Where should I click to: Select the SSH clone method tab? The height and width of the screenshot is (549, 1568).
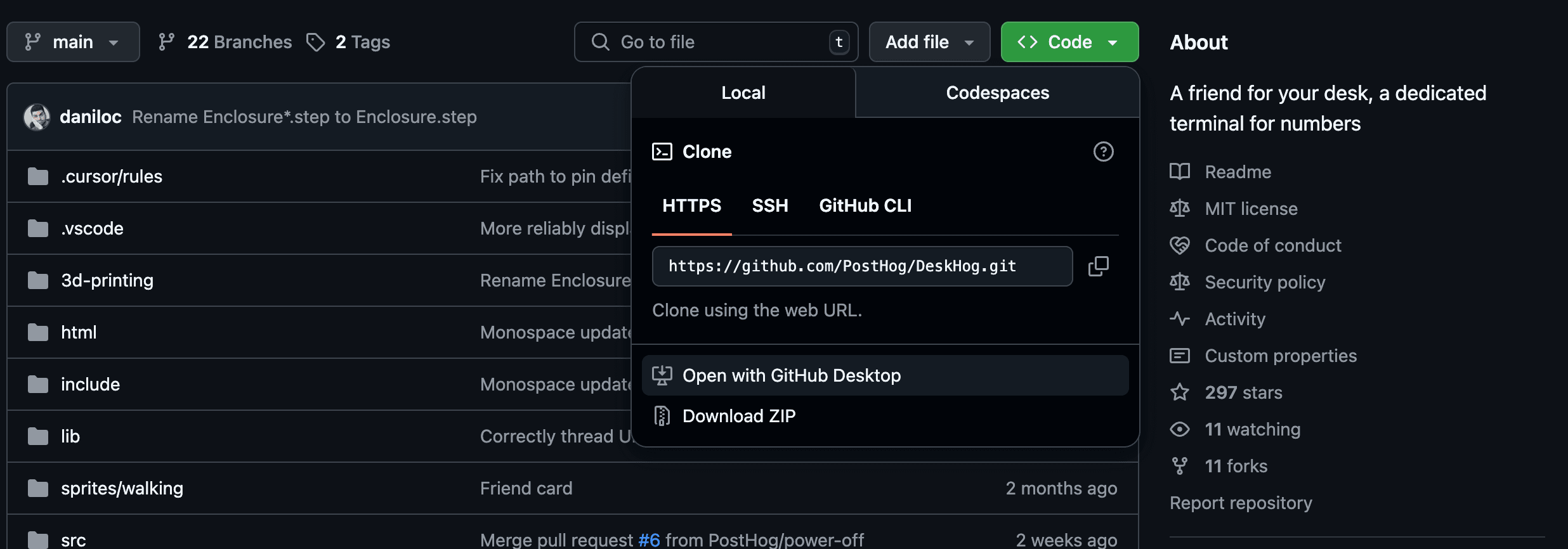pyautogui.click(x=770, y=205)
